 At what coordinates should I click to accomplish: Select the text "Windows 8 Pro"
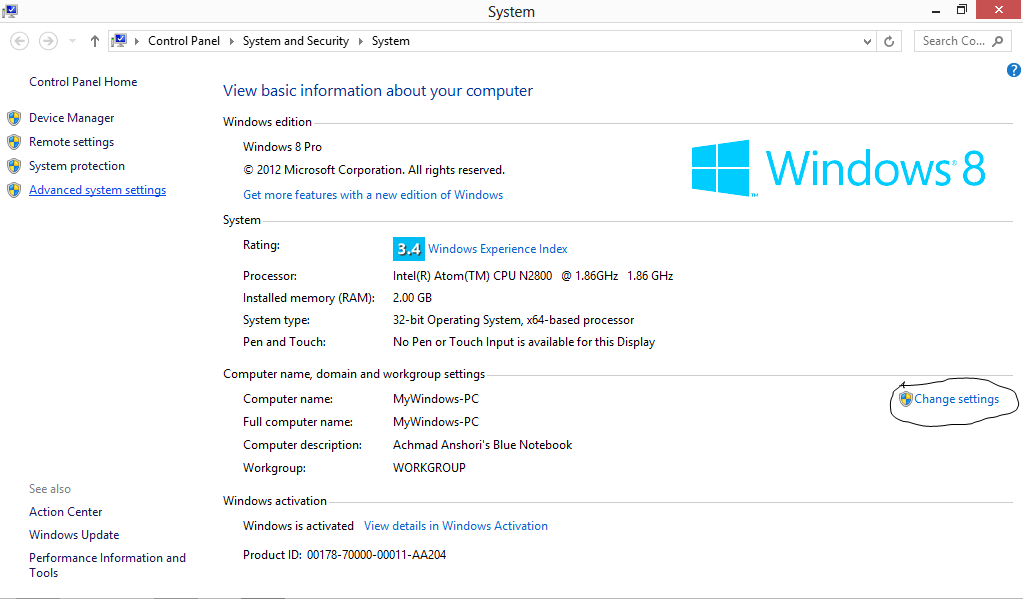pos(282,147)
